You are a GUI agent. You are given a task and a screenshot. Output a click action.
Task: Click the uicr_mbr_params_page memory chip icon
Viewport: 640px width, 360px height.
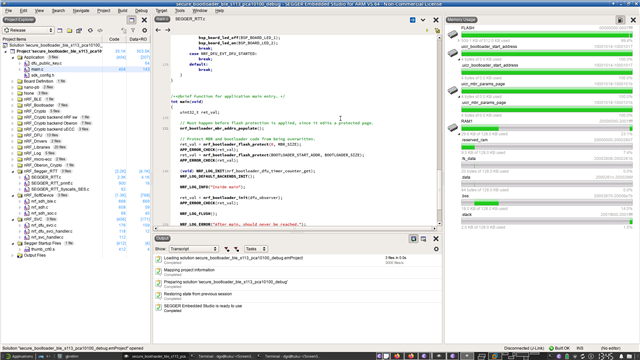click(453, 90)
